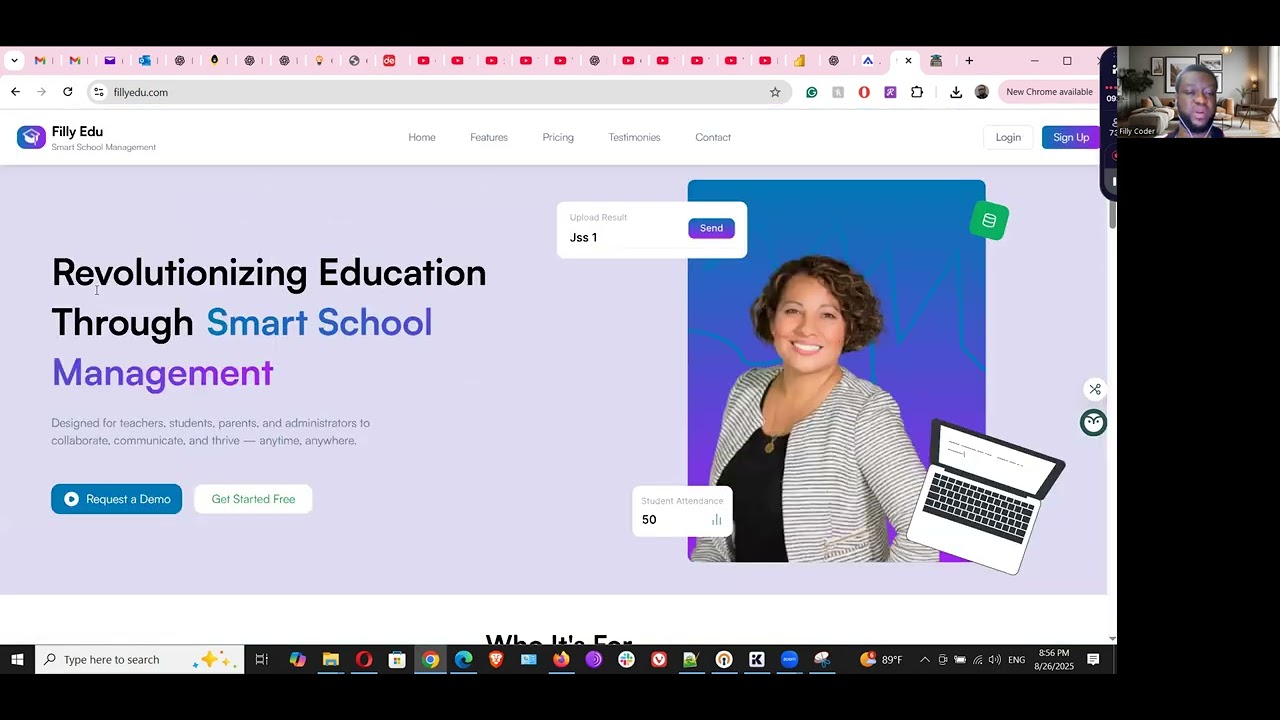The width and height of the screenshot is (1280, 720).
Task: Click the shuffle icon floating on page edge
Action: coord(1094,389)
